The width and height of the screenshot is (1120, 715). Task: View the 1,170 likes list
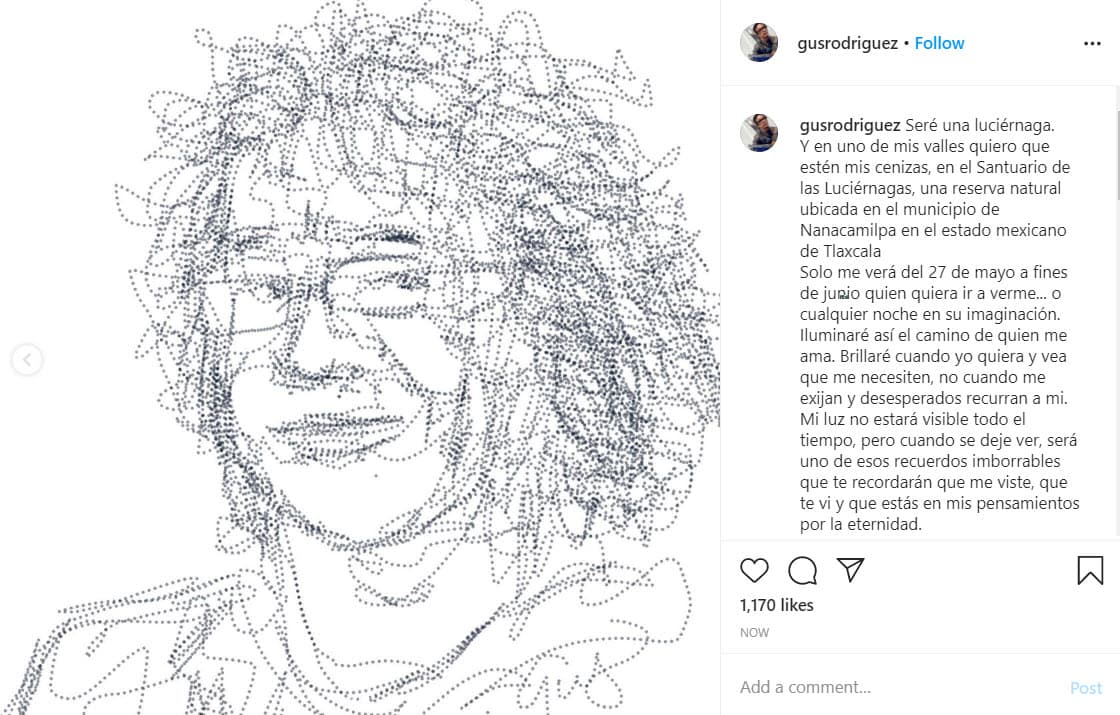776,605
